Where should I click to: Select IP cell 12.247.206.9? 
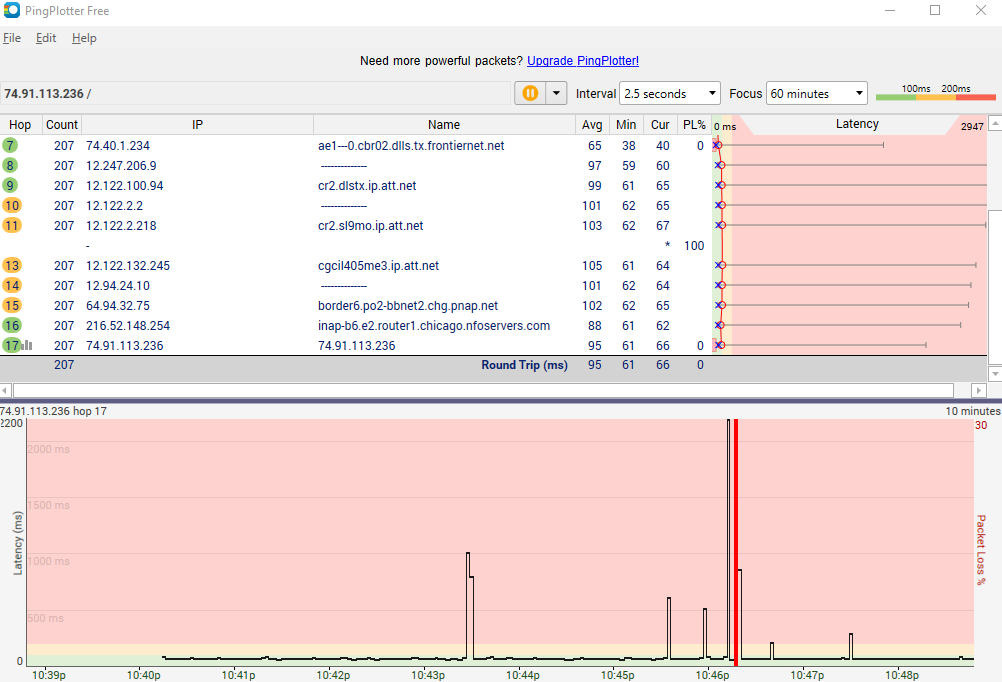[x=121, y=166]
